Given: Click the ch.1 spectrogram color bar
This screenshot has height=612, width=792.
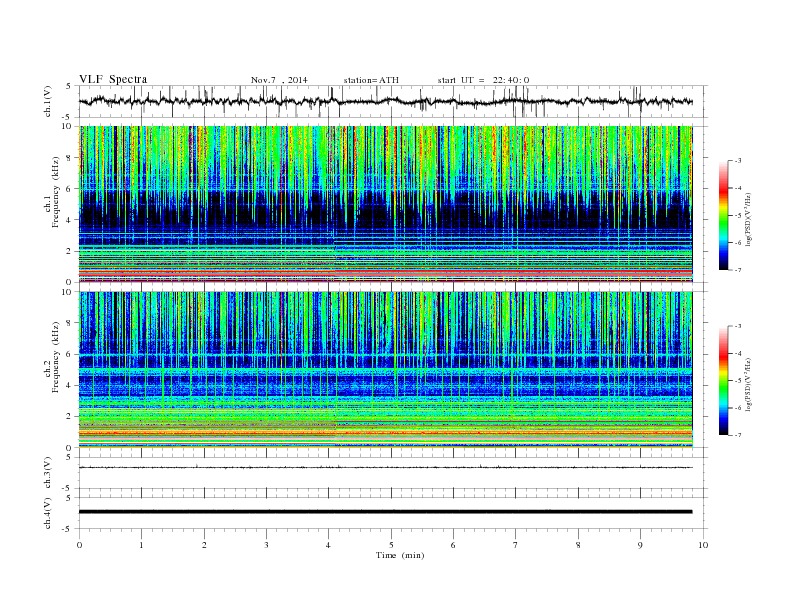Looking at the screenshot, I should click(723, 215).
